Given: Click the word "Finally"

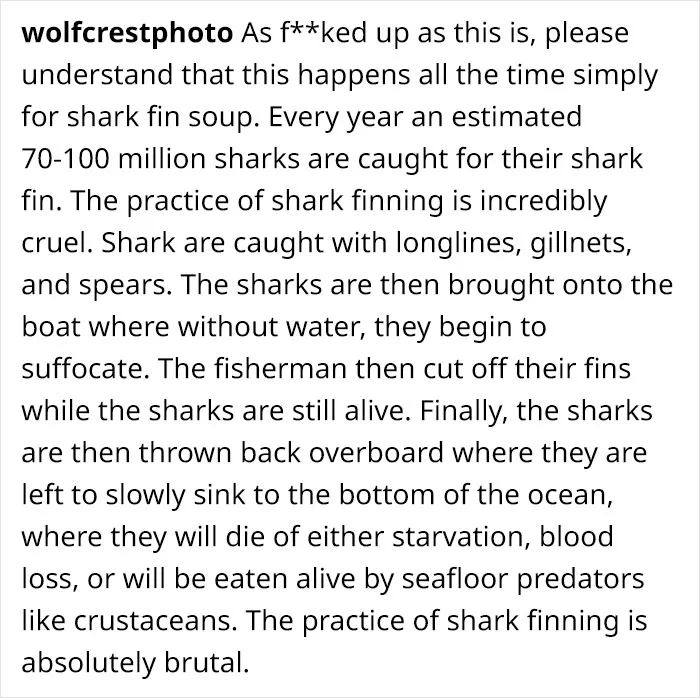Looking at the screenshot, I should click(461, 411).
